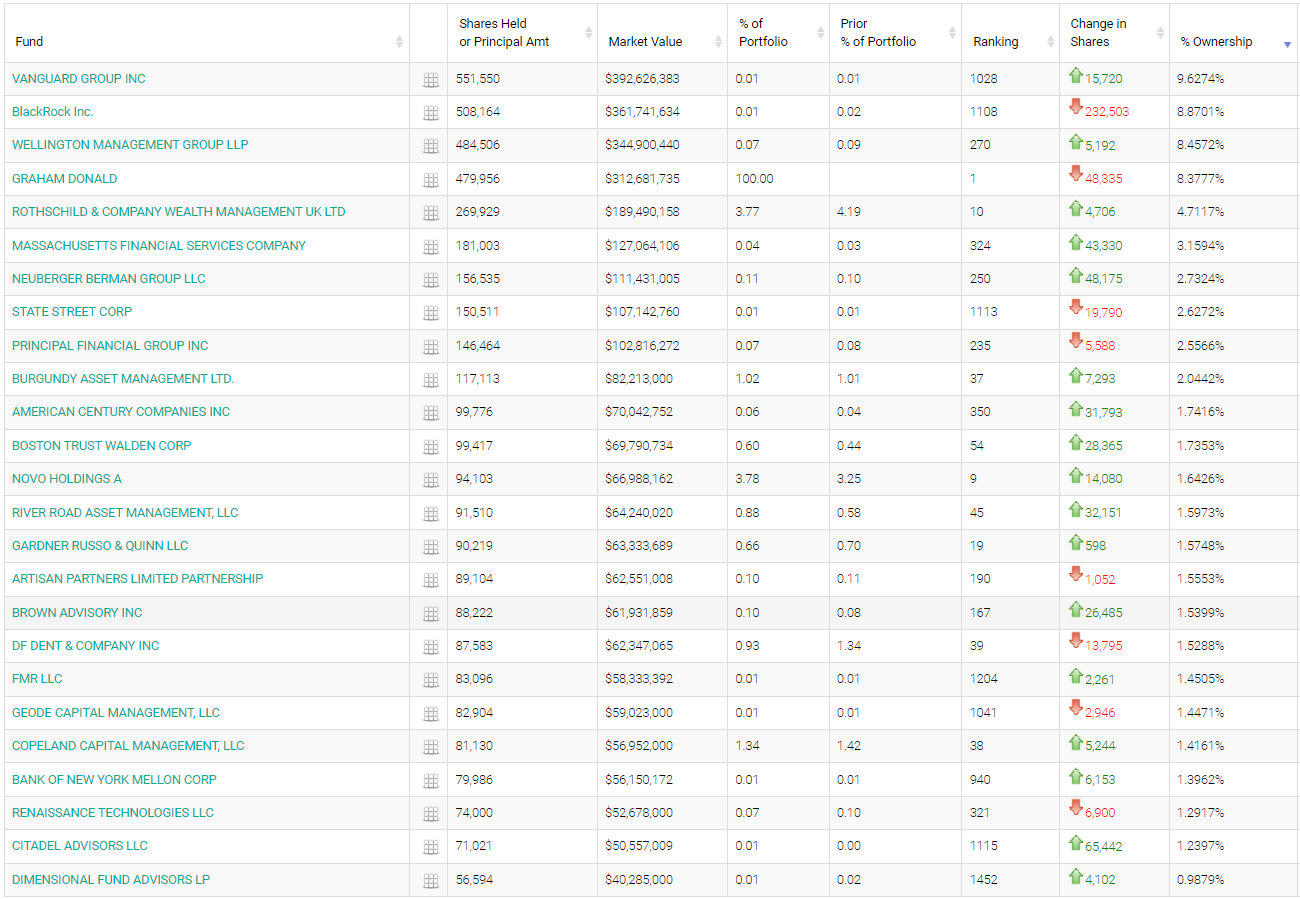Sort by Market Value column
The image size is (1300, 899).
tap(662, 33)
